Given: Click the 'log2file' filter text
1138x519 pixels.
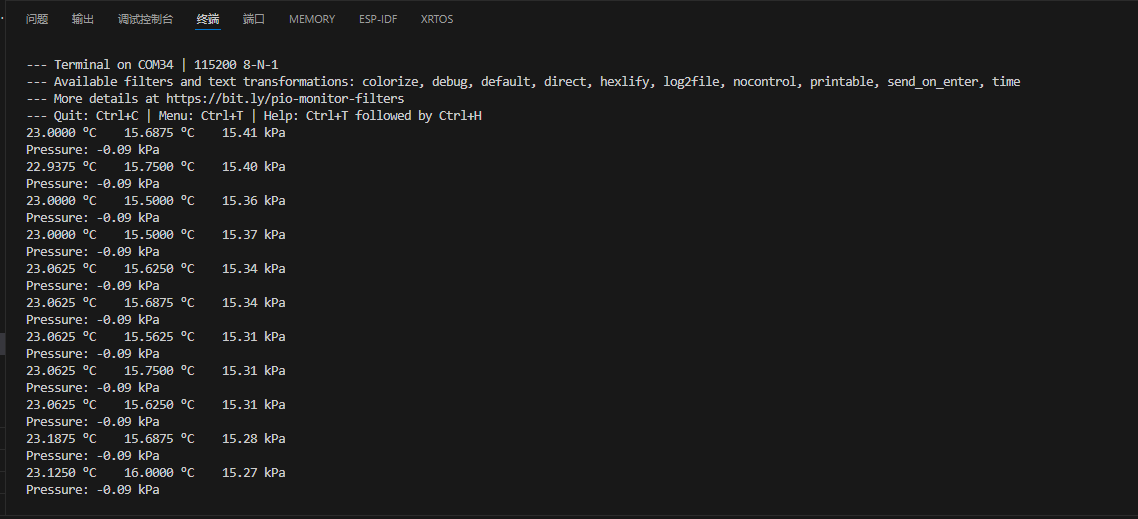Looking at the screenshot, I should pos(691,82).
